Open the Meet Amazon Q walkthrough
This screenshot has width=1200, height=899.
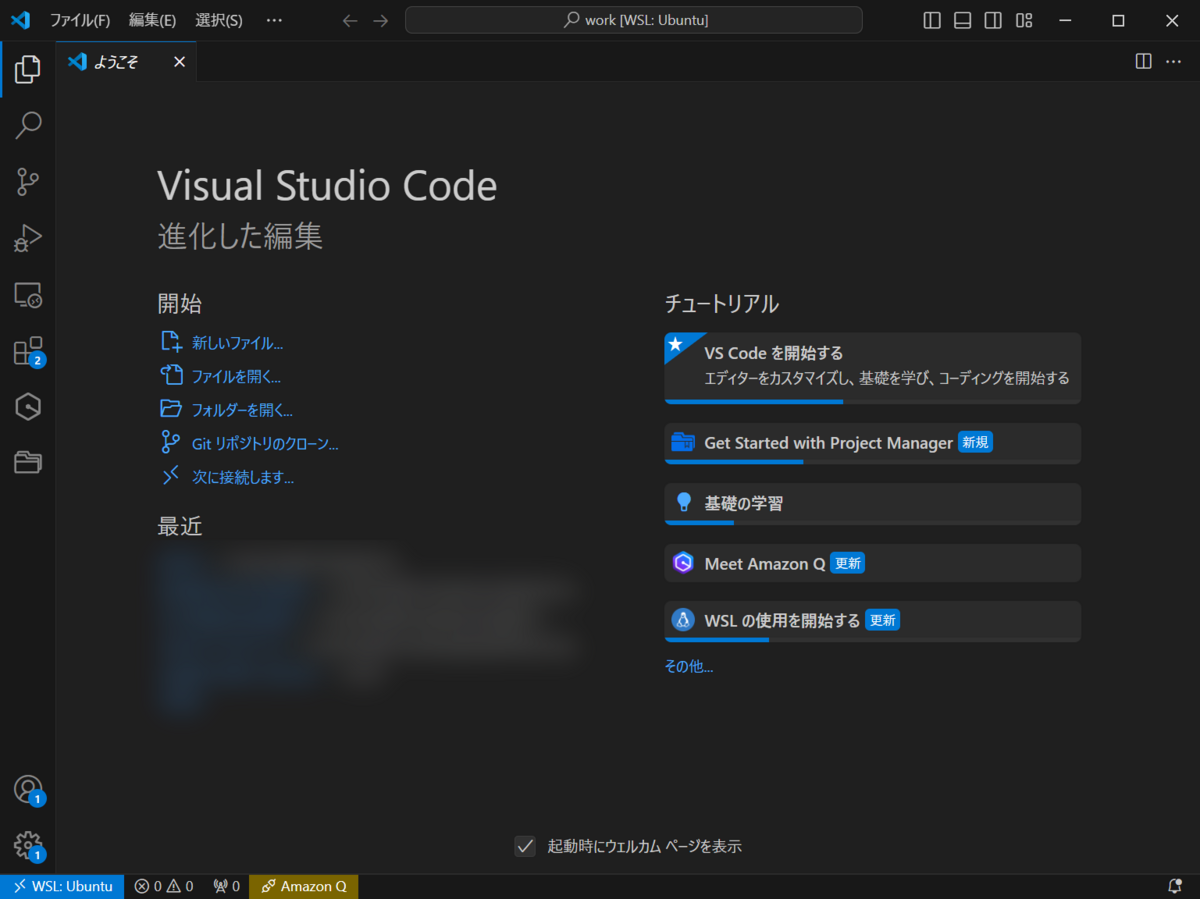point(873,563)
